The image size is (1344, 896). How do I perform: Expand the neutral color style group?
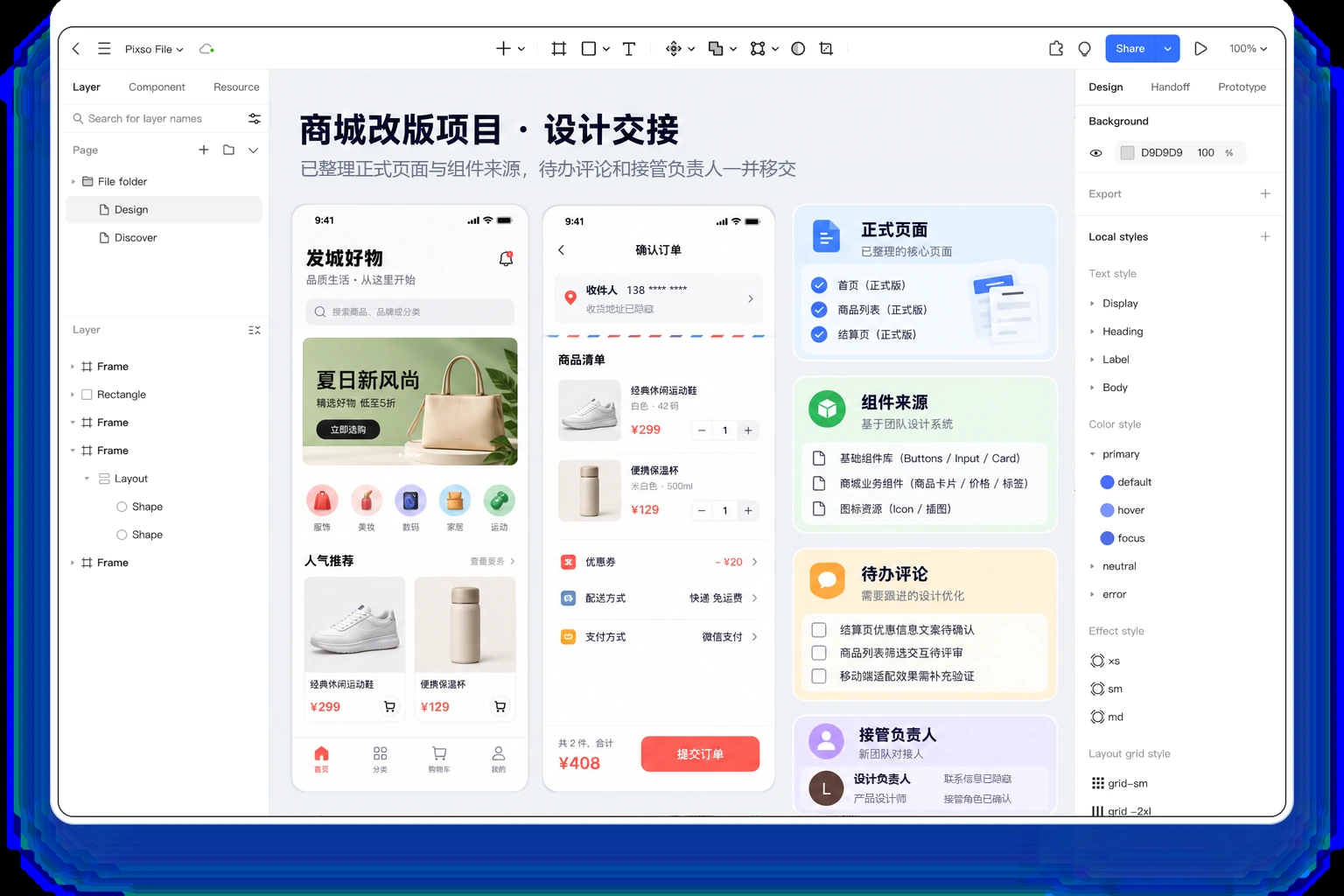pyautogui.click(x=1092, y=566)
